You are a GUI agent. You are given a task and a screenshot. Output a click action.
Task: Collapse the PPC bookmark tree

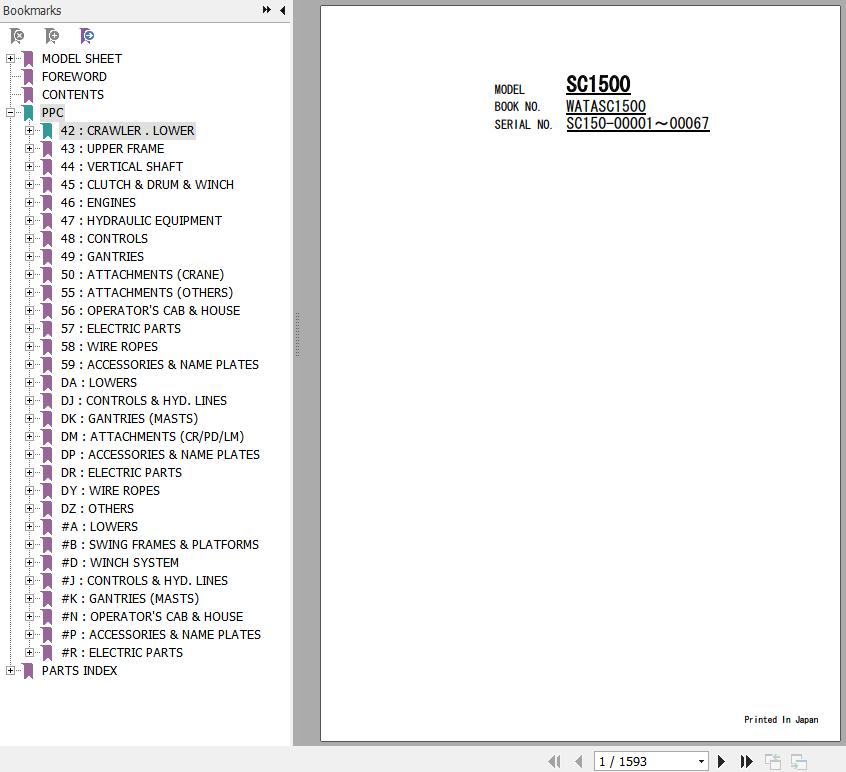[10, 112]
